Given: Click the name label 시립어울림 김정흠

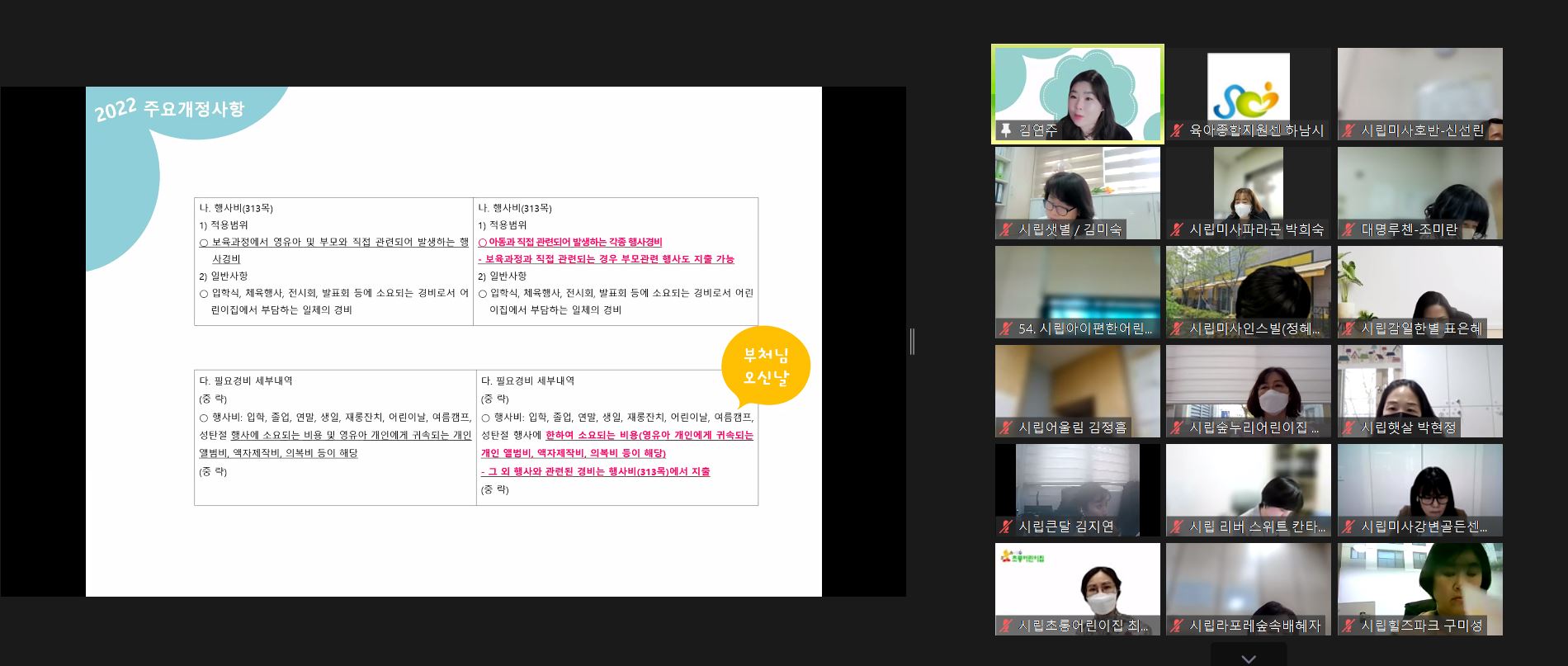Looking at the screenshot, I should click(x=1072, y=427).
